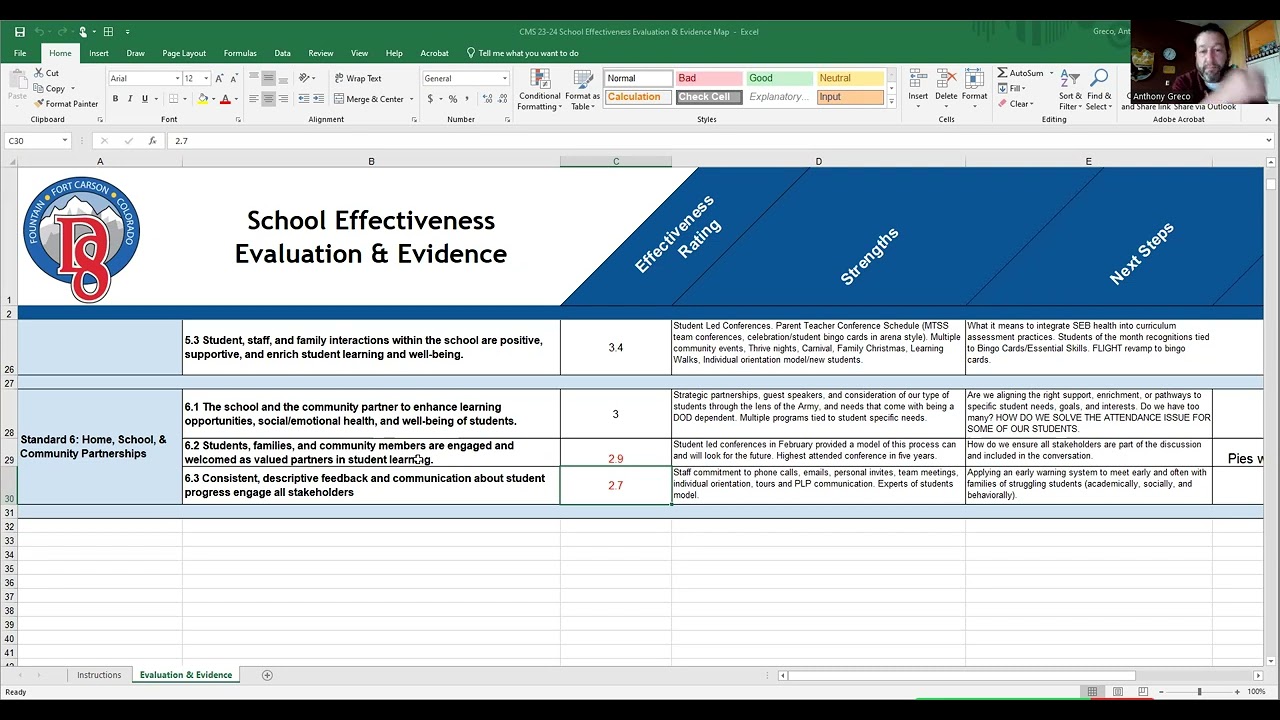Activate the Format Painter tool
The image size is (1280, 720).
(x=66, y=104)
